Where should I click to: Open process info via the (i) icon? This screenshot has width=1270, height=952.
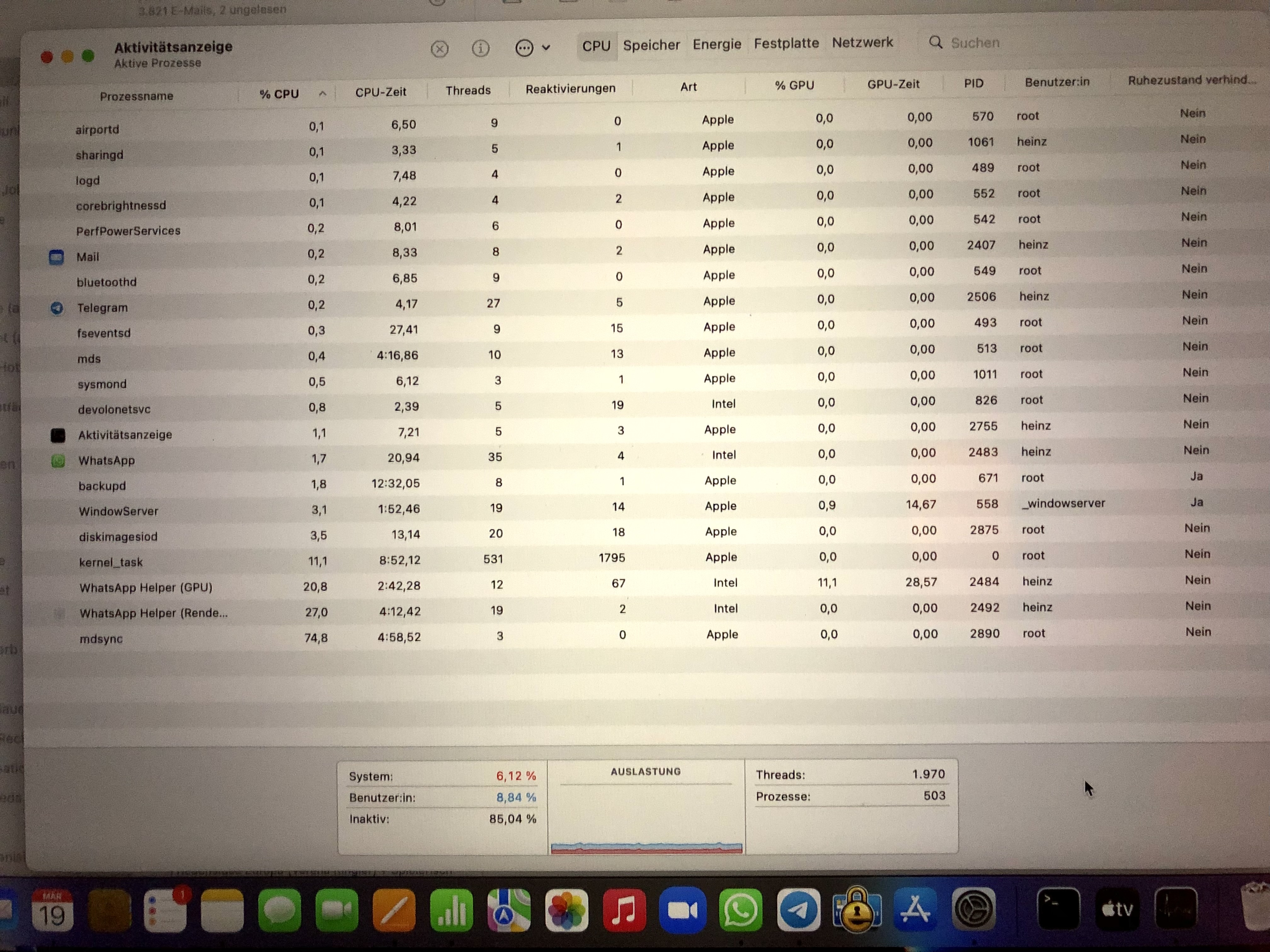pyautogui.click(x=480, y=49)
